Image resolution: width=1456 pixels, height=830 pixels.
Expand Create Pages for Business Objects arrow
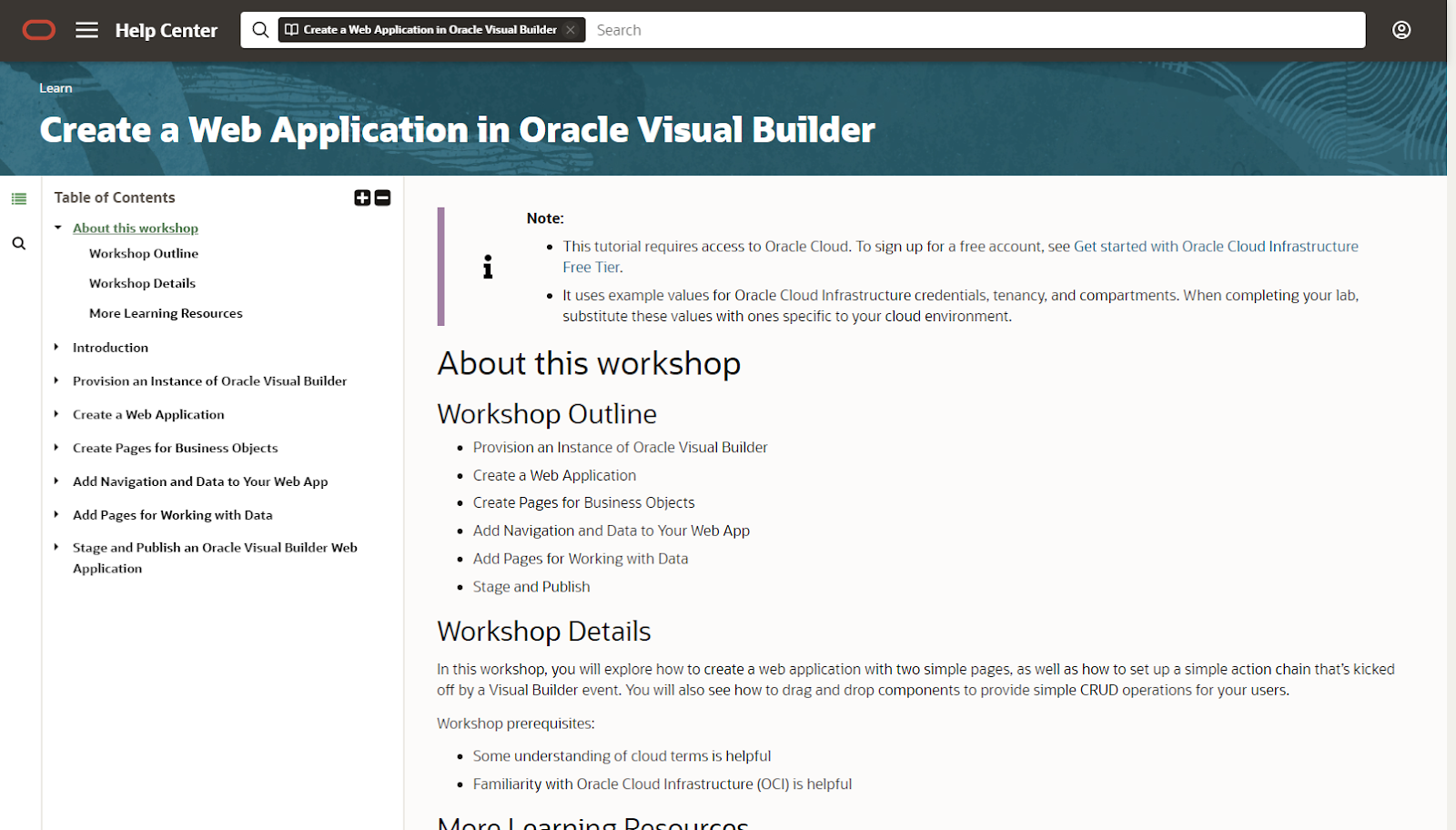(56, 448)
